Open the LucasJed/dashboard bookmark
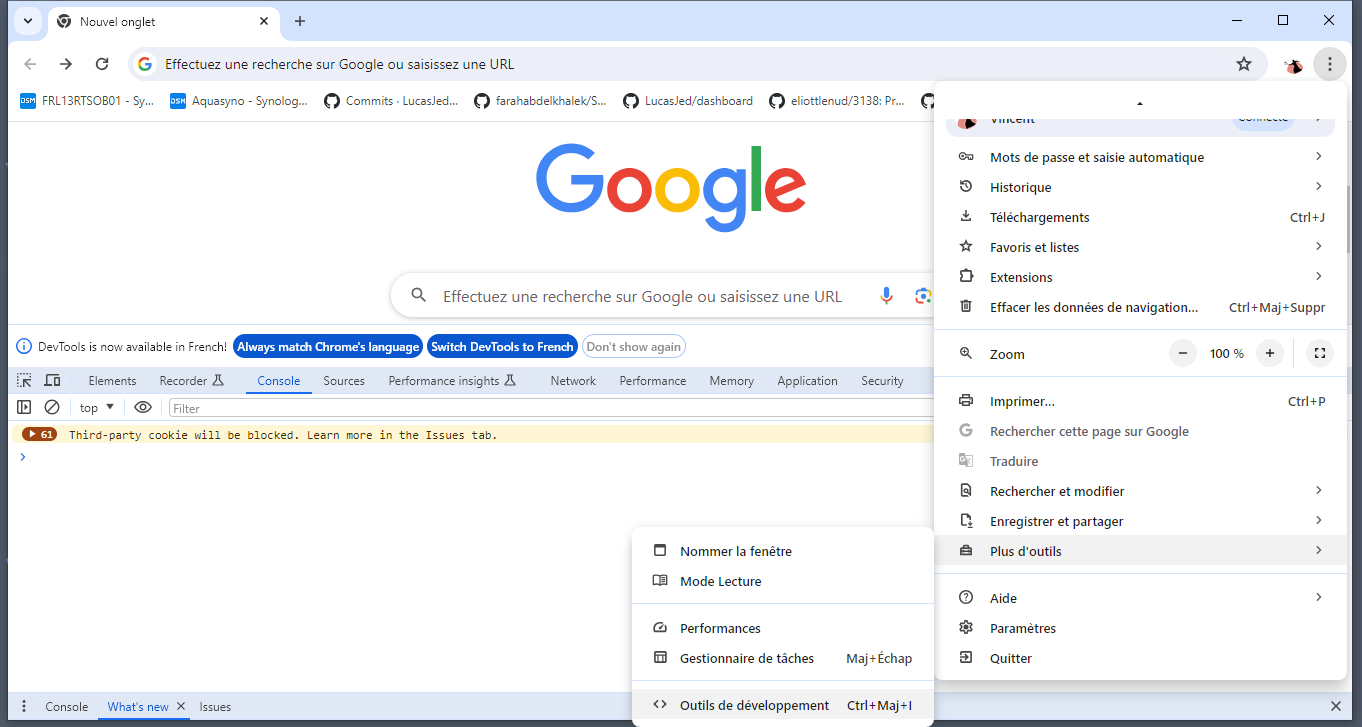Viewport: 1362px width, 727px height. (688, 101)
